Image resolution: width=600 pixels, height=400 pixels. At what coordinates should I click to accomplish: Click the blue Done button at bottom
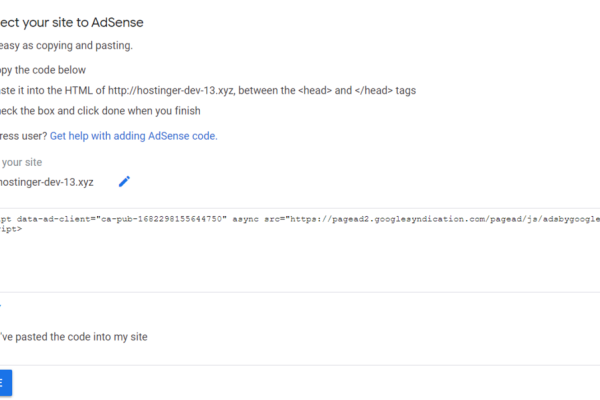pyautogui.click(x=5, y=381)
